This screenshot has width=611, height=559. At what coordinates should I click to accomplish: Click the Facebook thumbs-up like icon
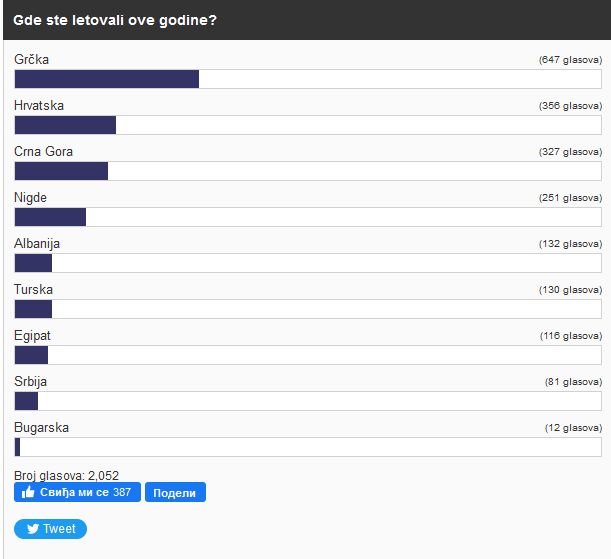(x=28, y=492)
